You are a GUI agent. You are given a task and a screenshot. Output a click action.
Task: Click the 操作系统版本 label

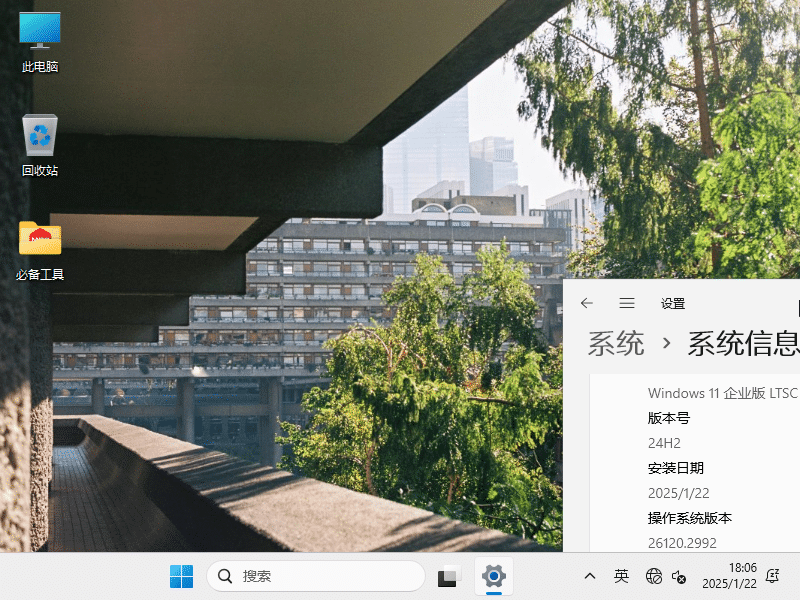(690, 518)
